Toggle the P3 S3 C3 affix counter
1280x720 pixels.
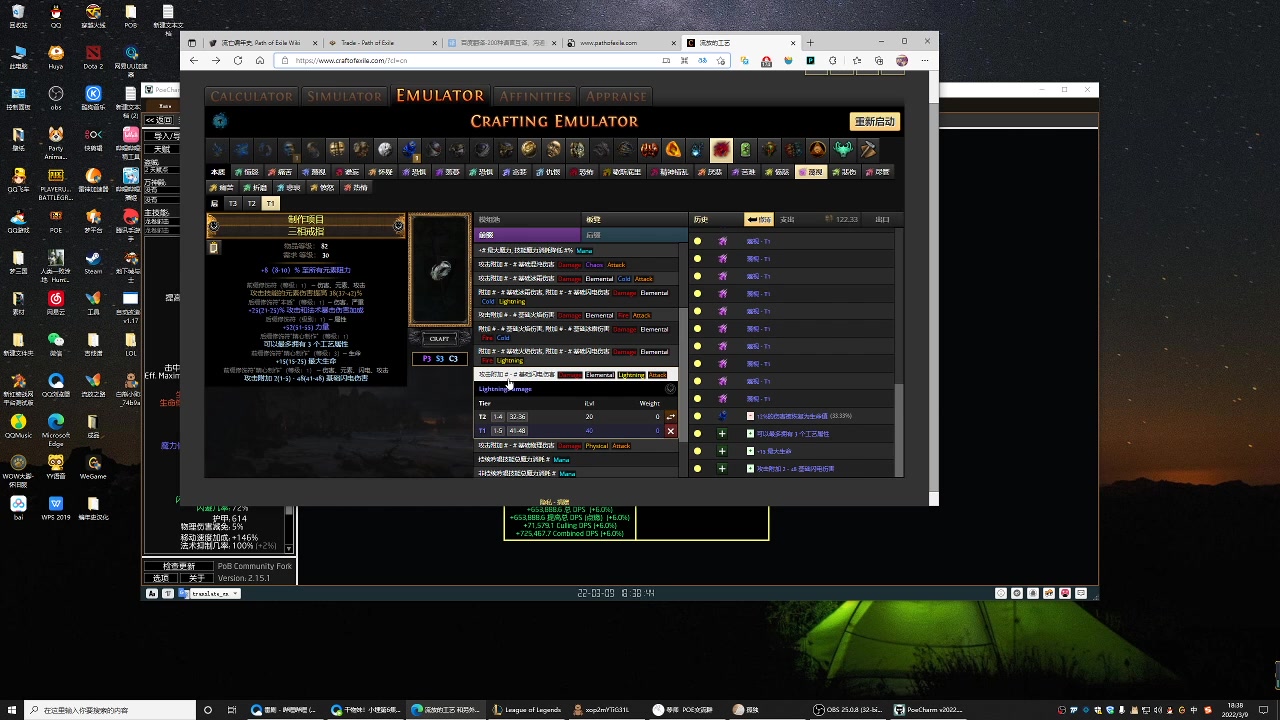tap(440, 359)
